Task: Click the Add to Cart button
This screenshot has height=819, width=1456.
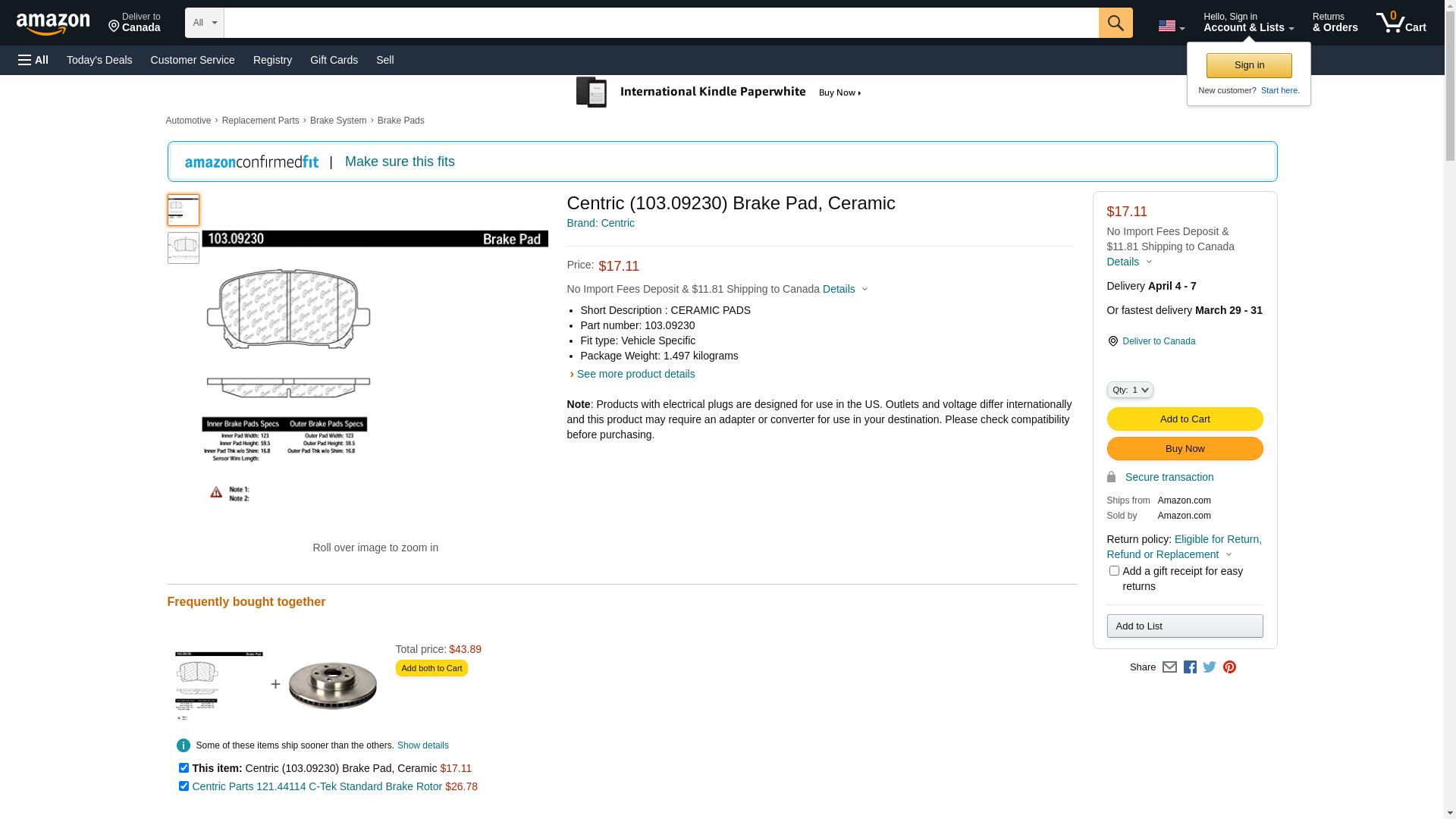Action: point(1185,419)
